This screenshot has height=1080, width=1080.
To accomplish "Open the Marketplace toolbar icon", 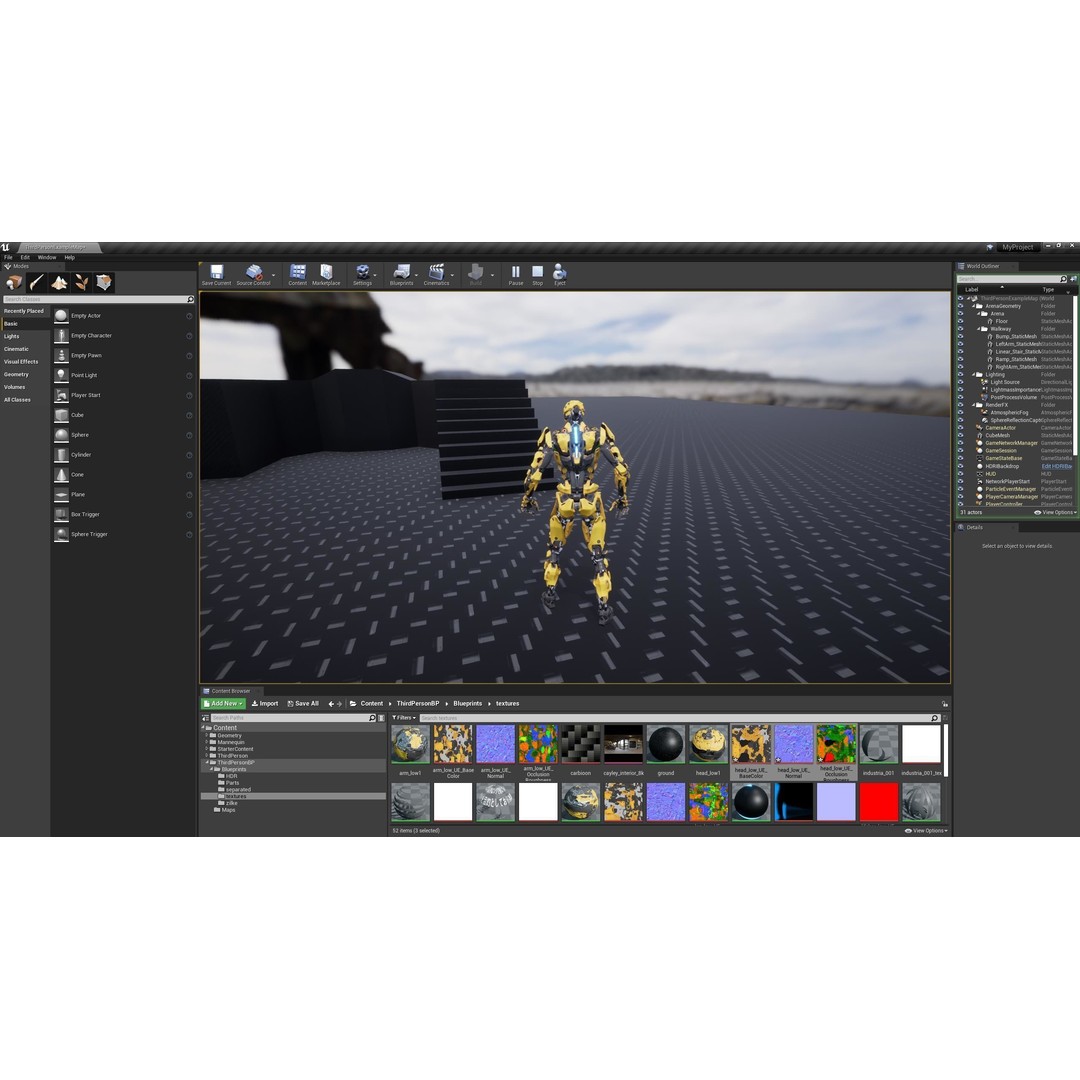I will point(326,272).
